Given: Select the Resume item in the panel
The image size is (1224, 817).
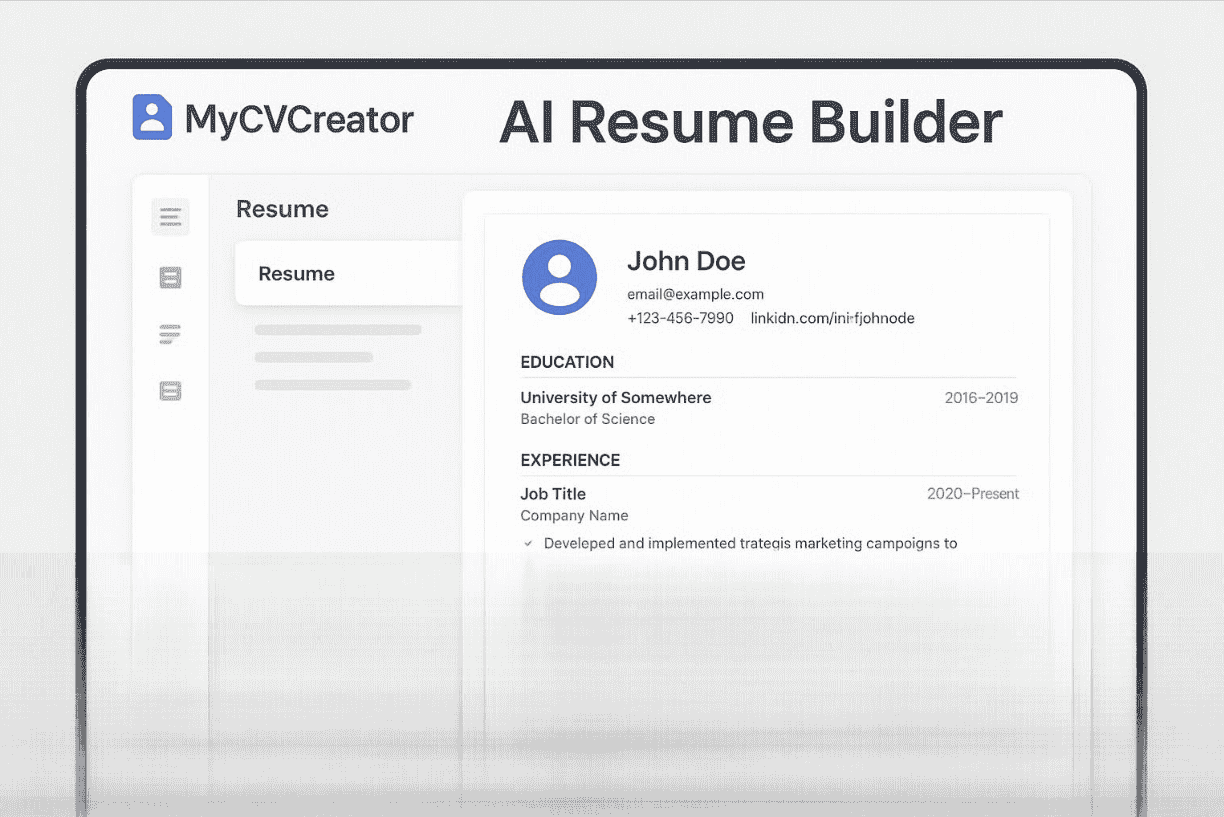Looking at the screenshot, I should tap(349, 273).
